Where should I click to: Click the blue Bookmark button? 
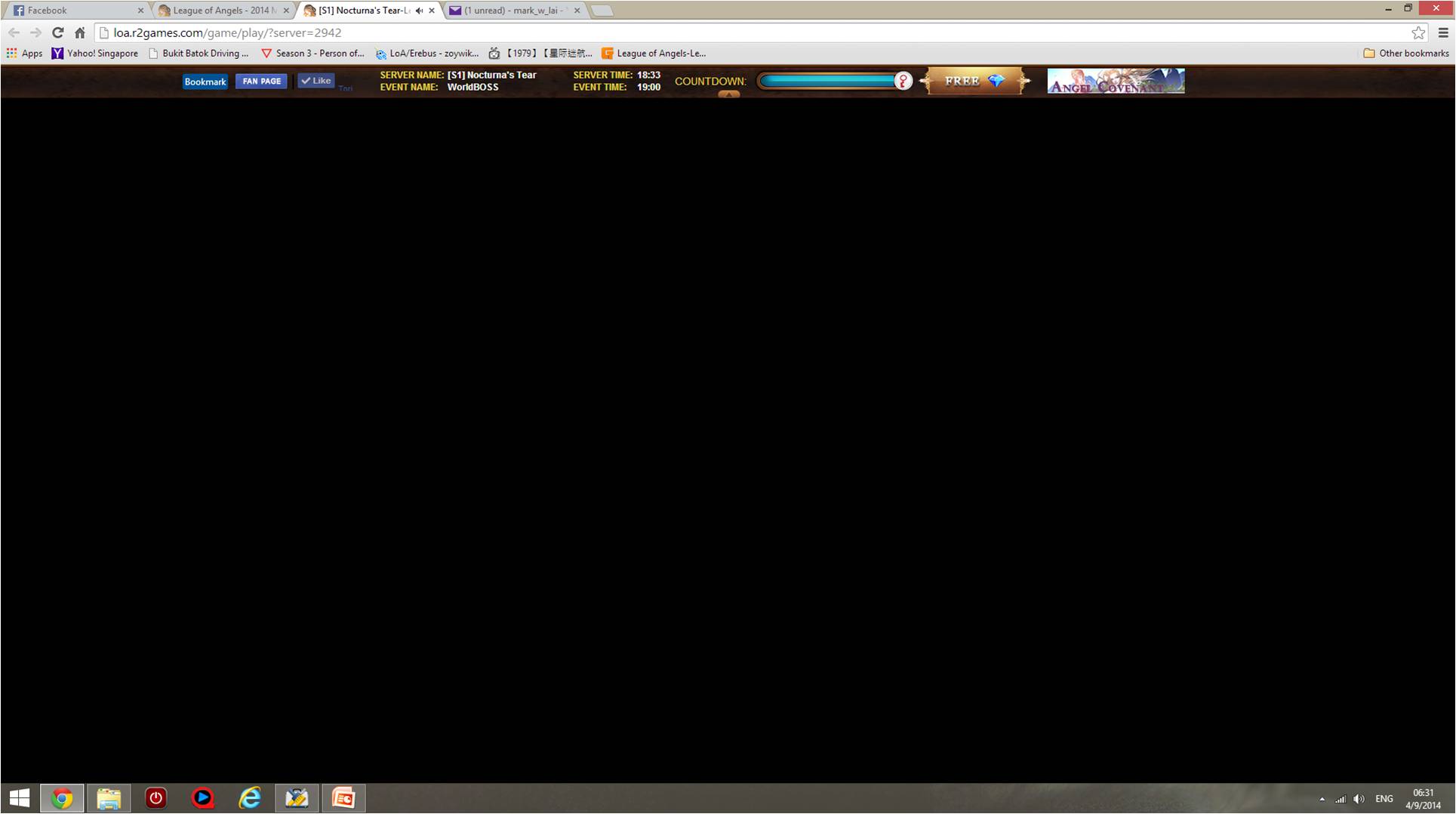(205, 82)
